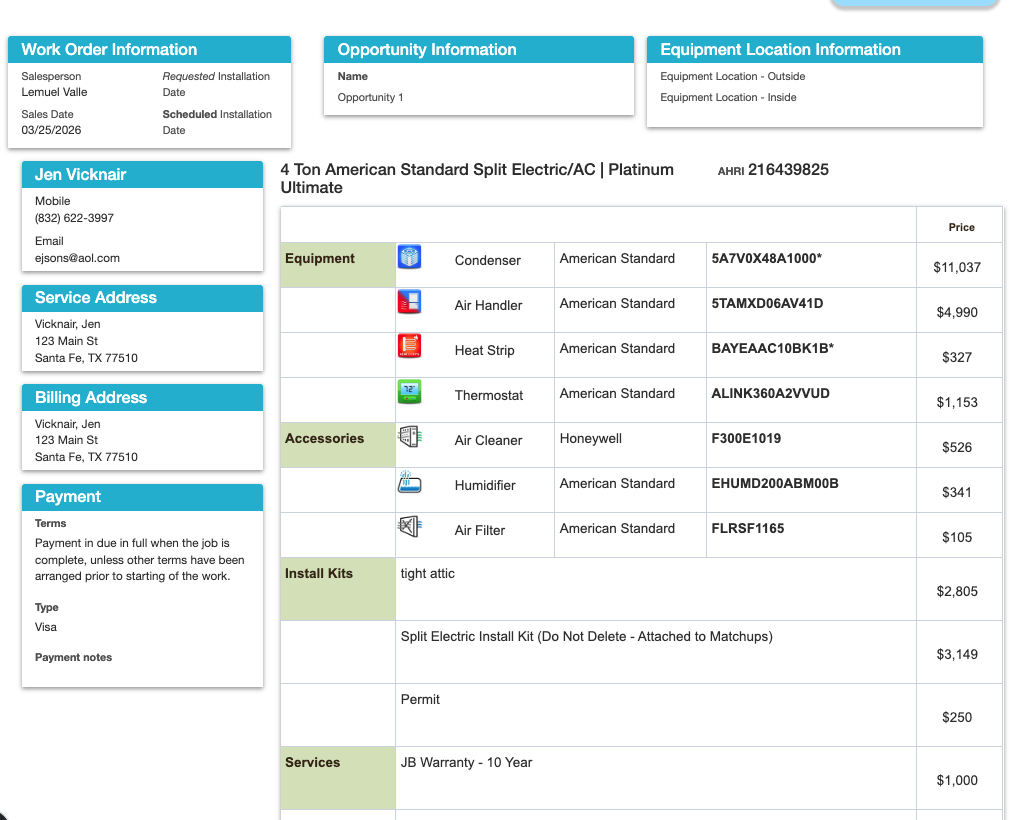This screenshot has width=1020, height=820.
Task: Click the mobile number (832) 622-3997
Action: point(74,218)
